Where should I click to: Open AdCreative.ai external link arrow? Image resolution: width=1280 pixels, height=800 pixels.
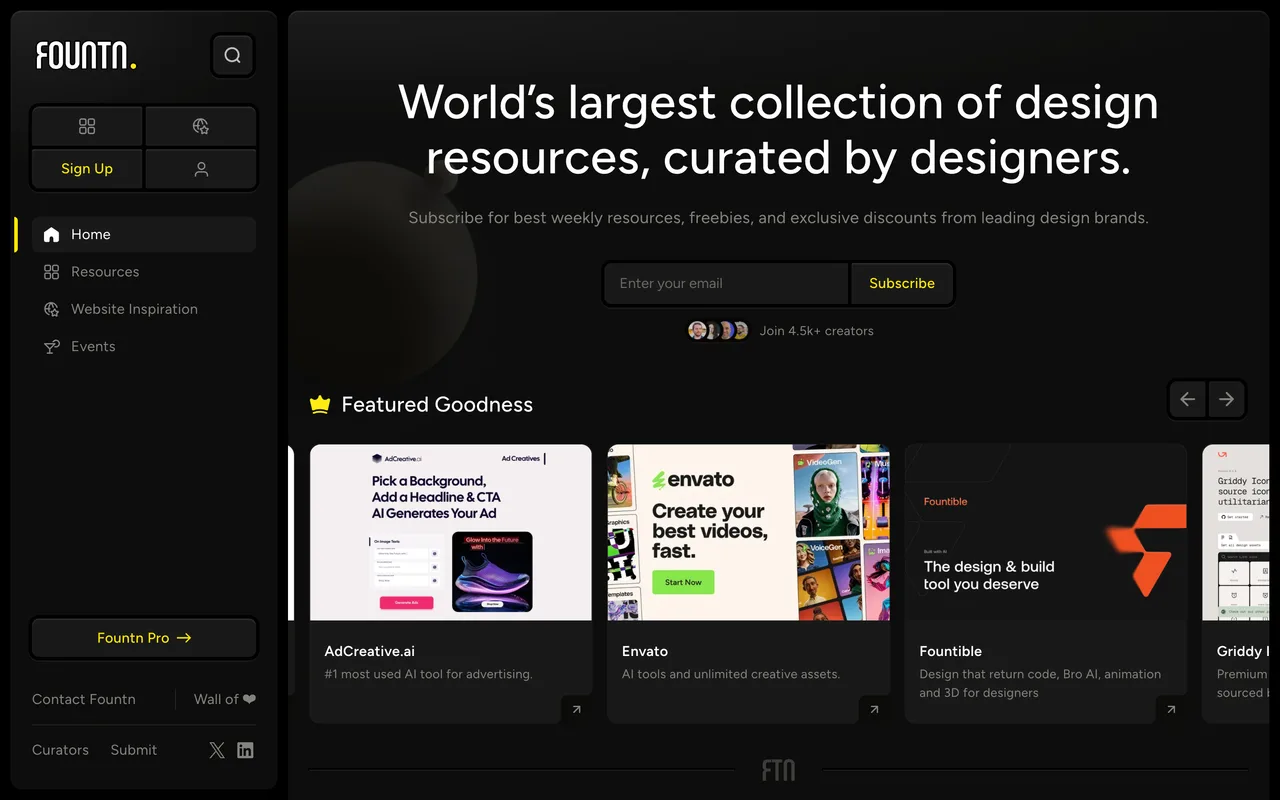[x=576, y=709]
